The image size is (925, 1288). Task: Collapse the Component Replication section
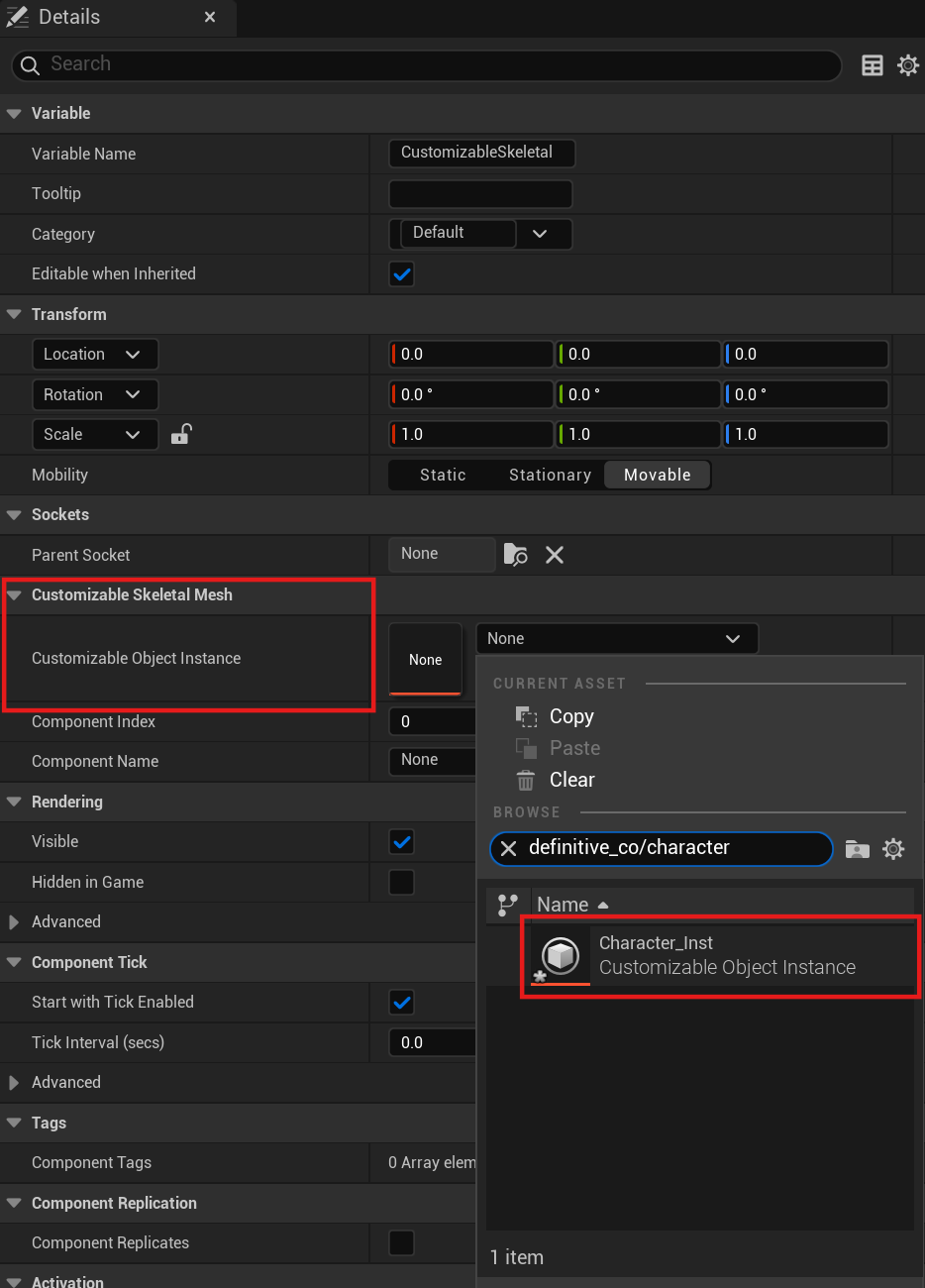[14, 1203]
